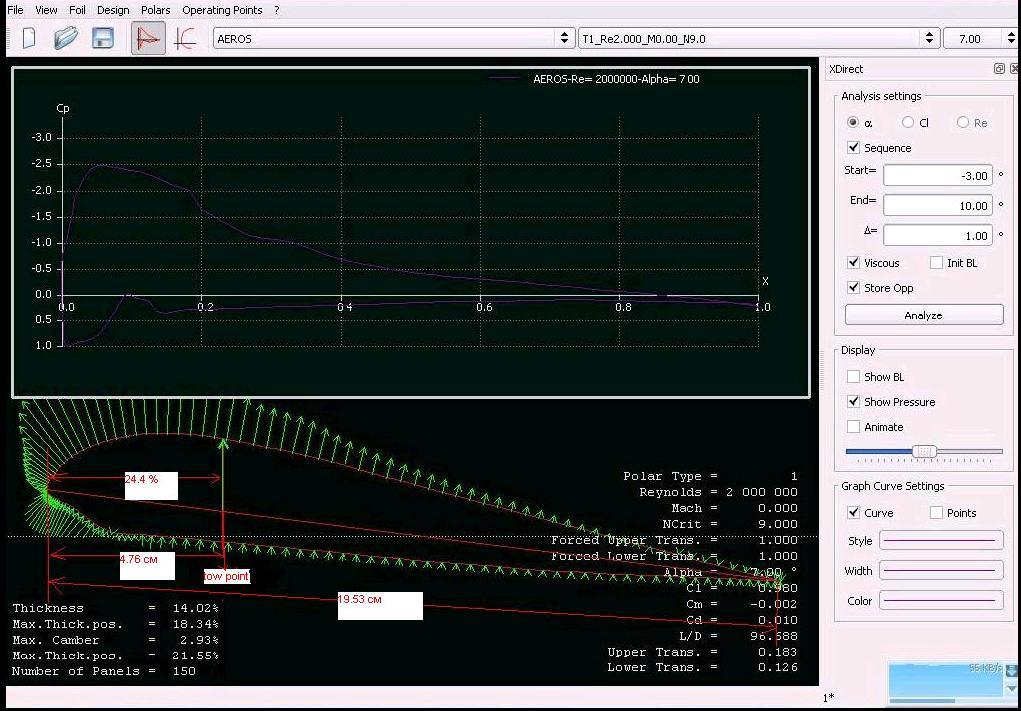Uncheck the Viscous checkbox

point(853,263)
